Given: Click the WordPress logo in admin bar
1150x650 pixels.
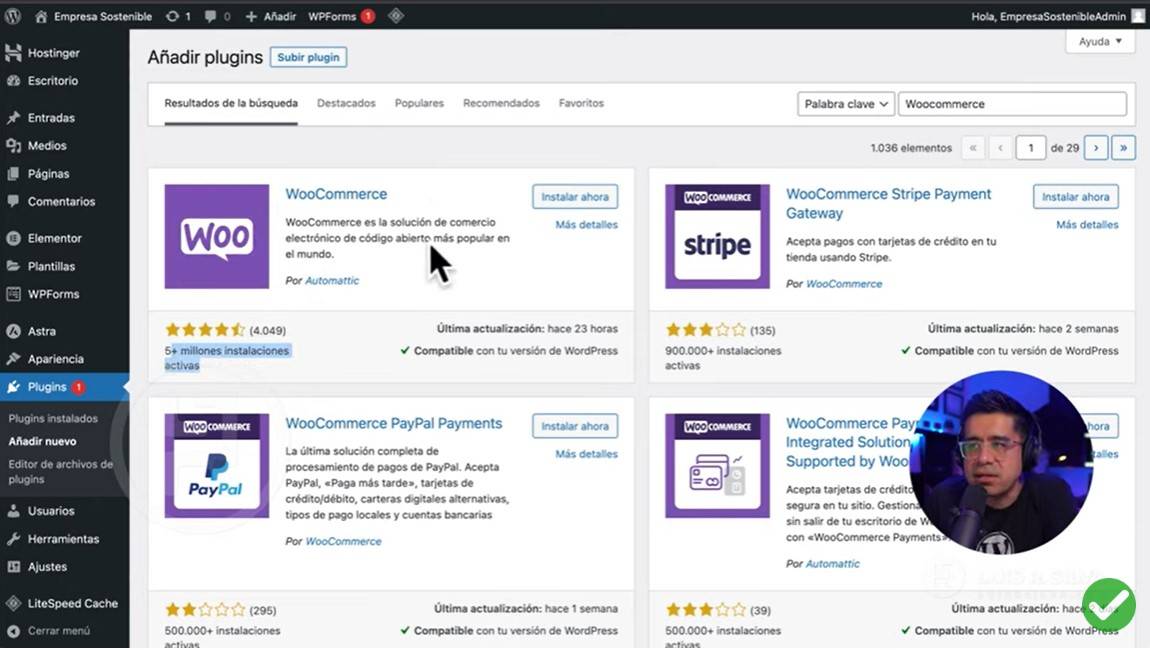Looking at the screenshot, I should tap(12, 15).
